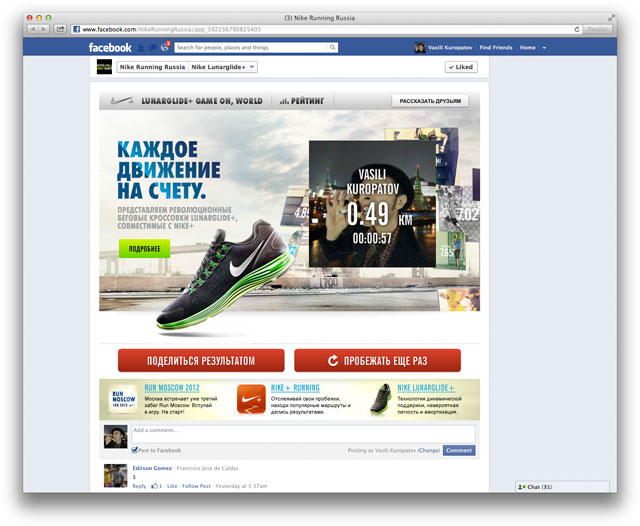Viewport: 640px width, 526px height.
Task: Open Vasili Kuropatov profile name link
Action: click(x=450, y=48)
